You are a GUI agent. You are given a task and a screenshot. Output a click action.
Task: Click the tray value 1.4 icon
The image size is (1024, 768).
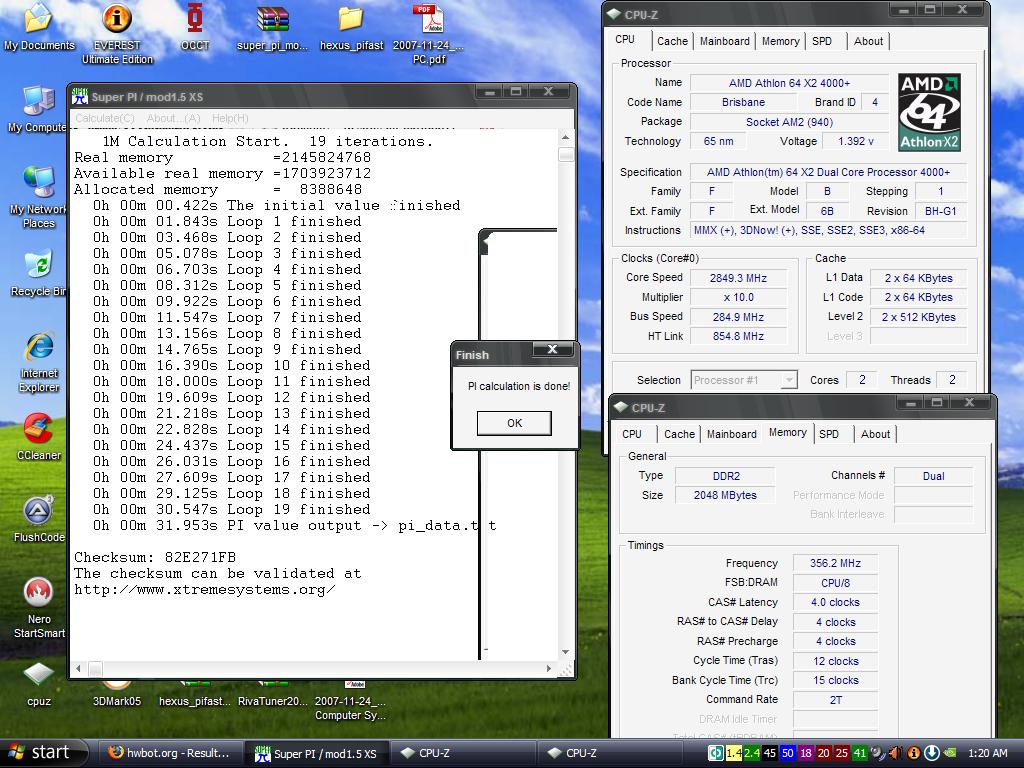click(734, 753)
